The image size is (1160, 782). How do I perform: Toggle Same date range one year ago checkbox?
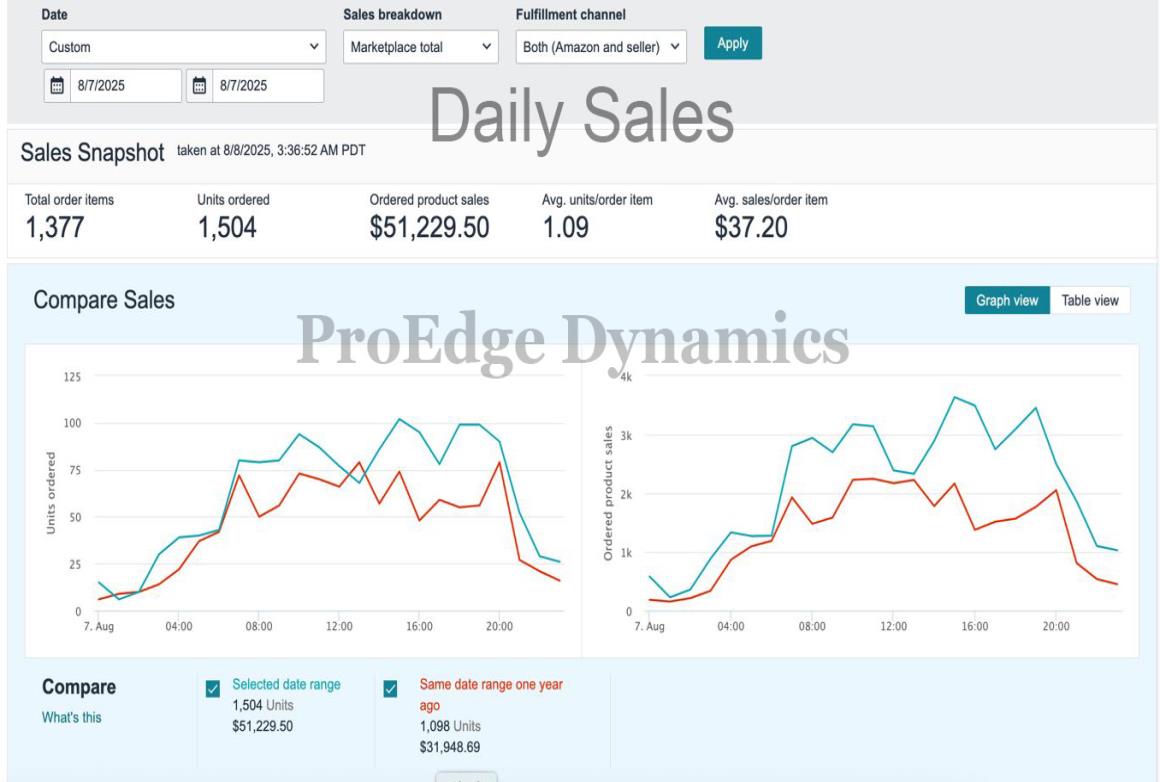coord(391,688)
